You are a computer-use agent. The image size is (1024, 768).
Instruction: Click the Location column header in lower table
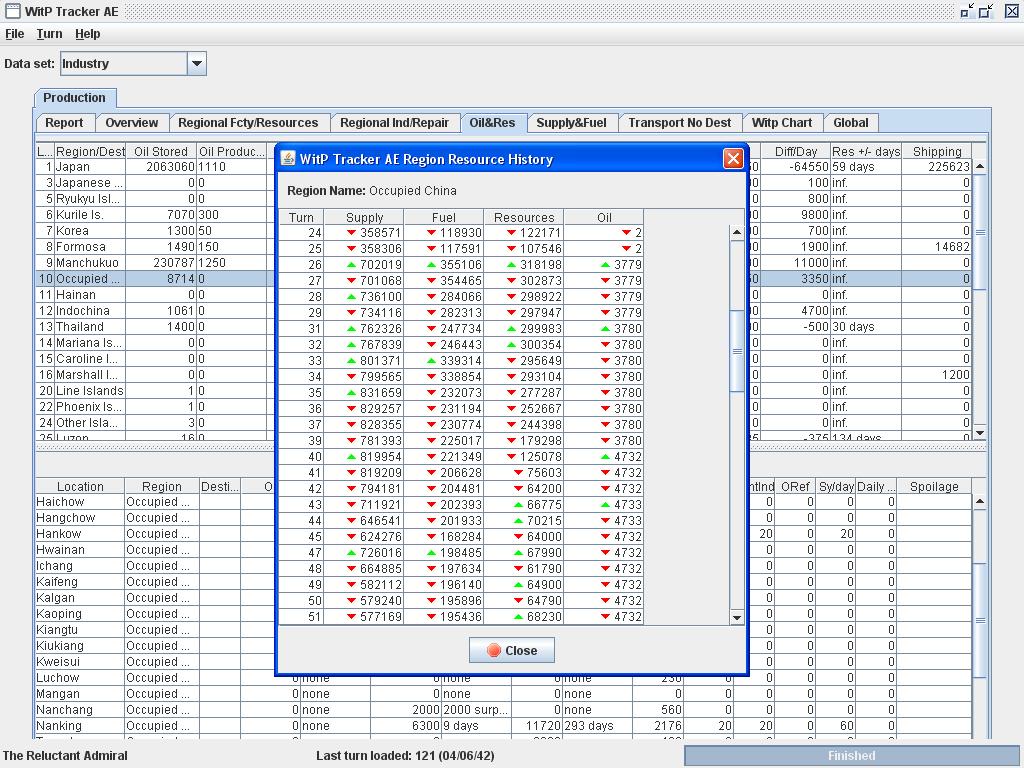click(80, 487)
